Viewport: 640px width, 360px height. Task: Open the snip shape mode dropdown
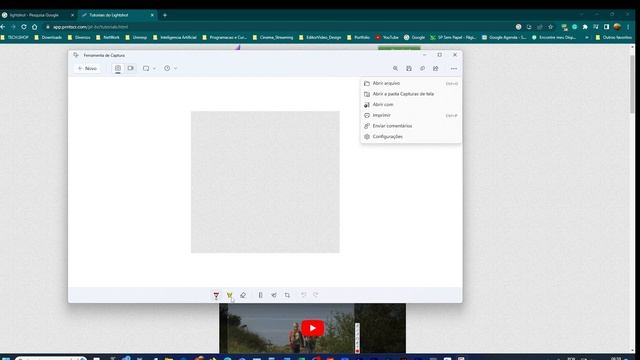pos(149,68)
